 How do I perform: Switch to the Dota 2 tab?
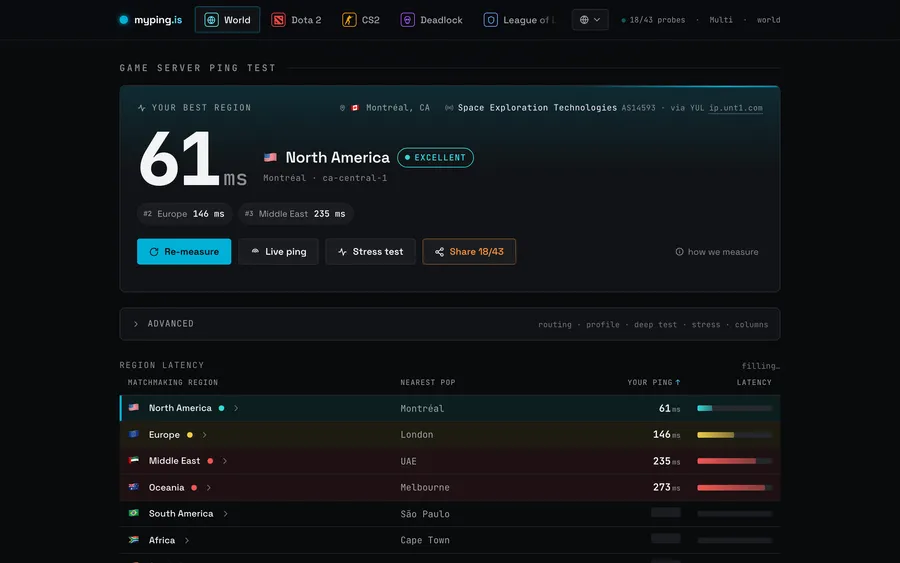(296, 20)
